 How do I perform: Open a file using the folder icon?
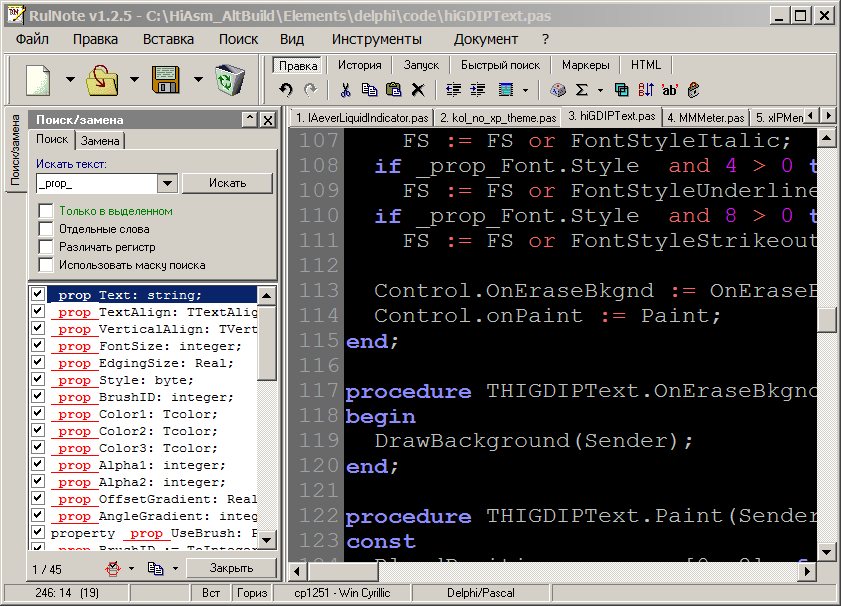coord(102,80)
